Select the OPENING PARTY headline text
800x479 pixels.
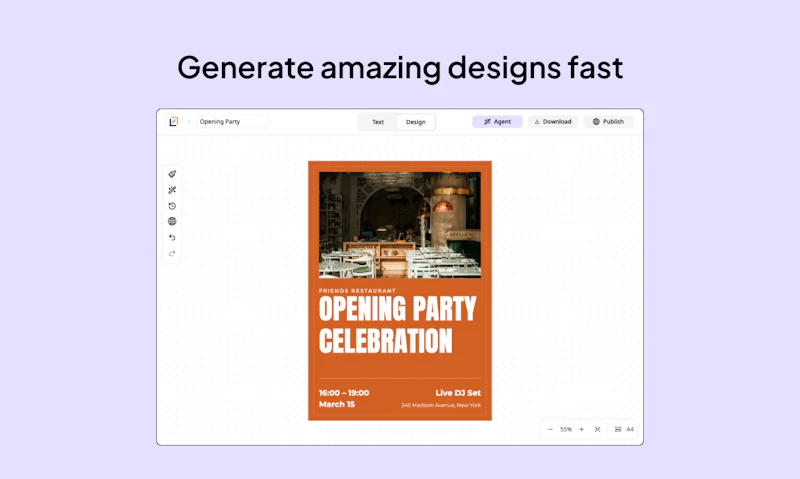coord(397,309)
